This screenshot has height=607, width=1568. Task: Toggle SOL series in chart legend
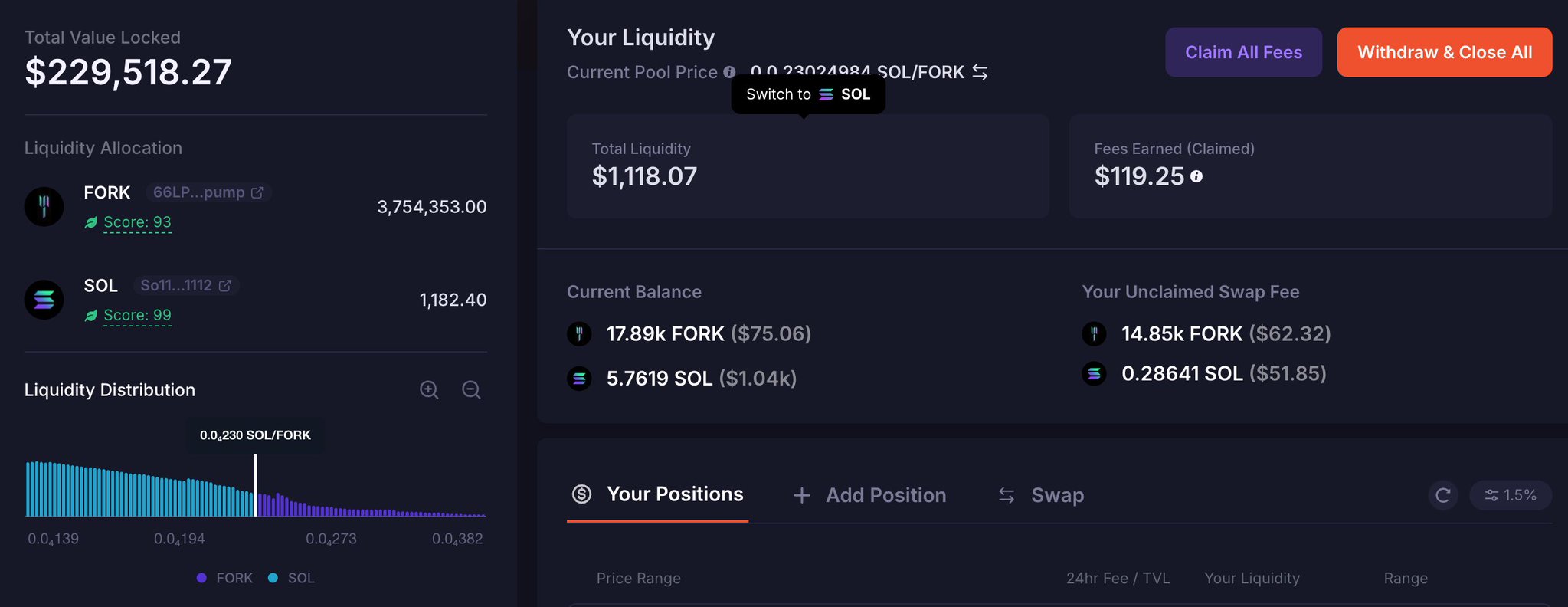pyautogui.click(x=292, y=578)
